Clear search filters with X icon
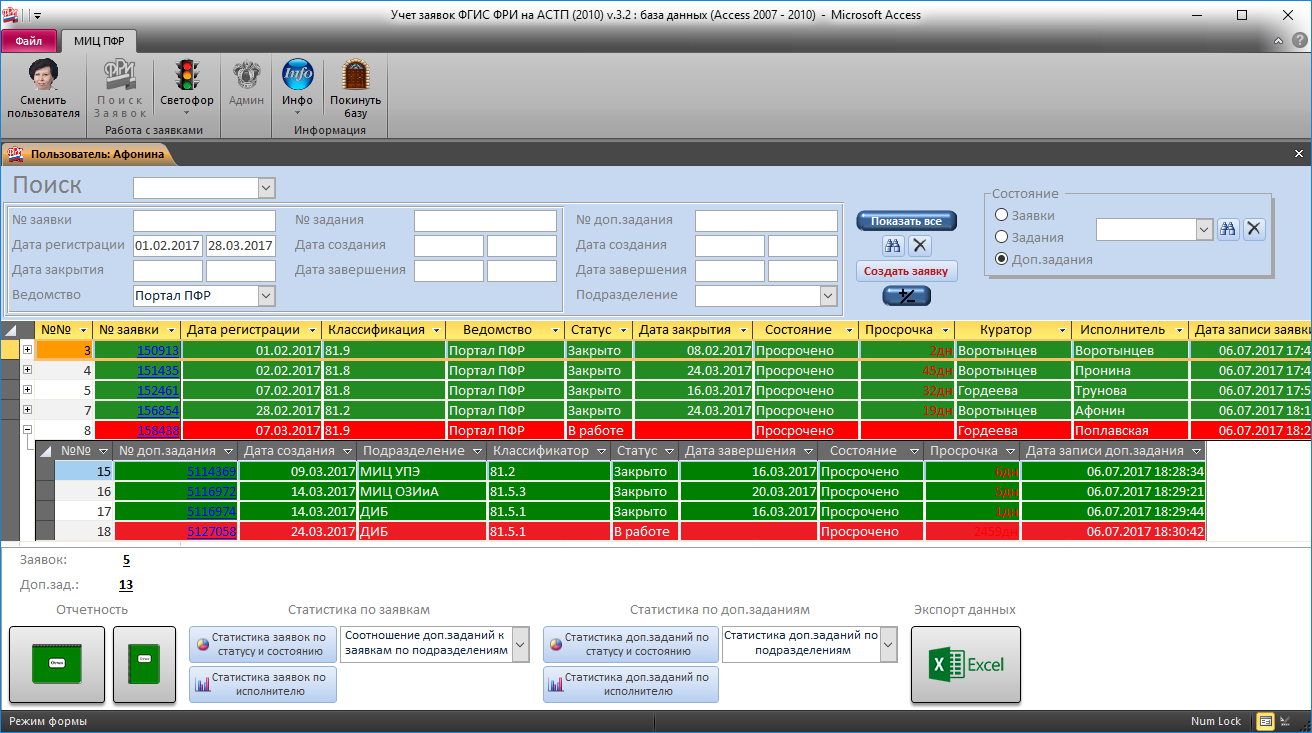The height and width of the screenshot is (733, 1312). 920,246
